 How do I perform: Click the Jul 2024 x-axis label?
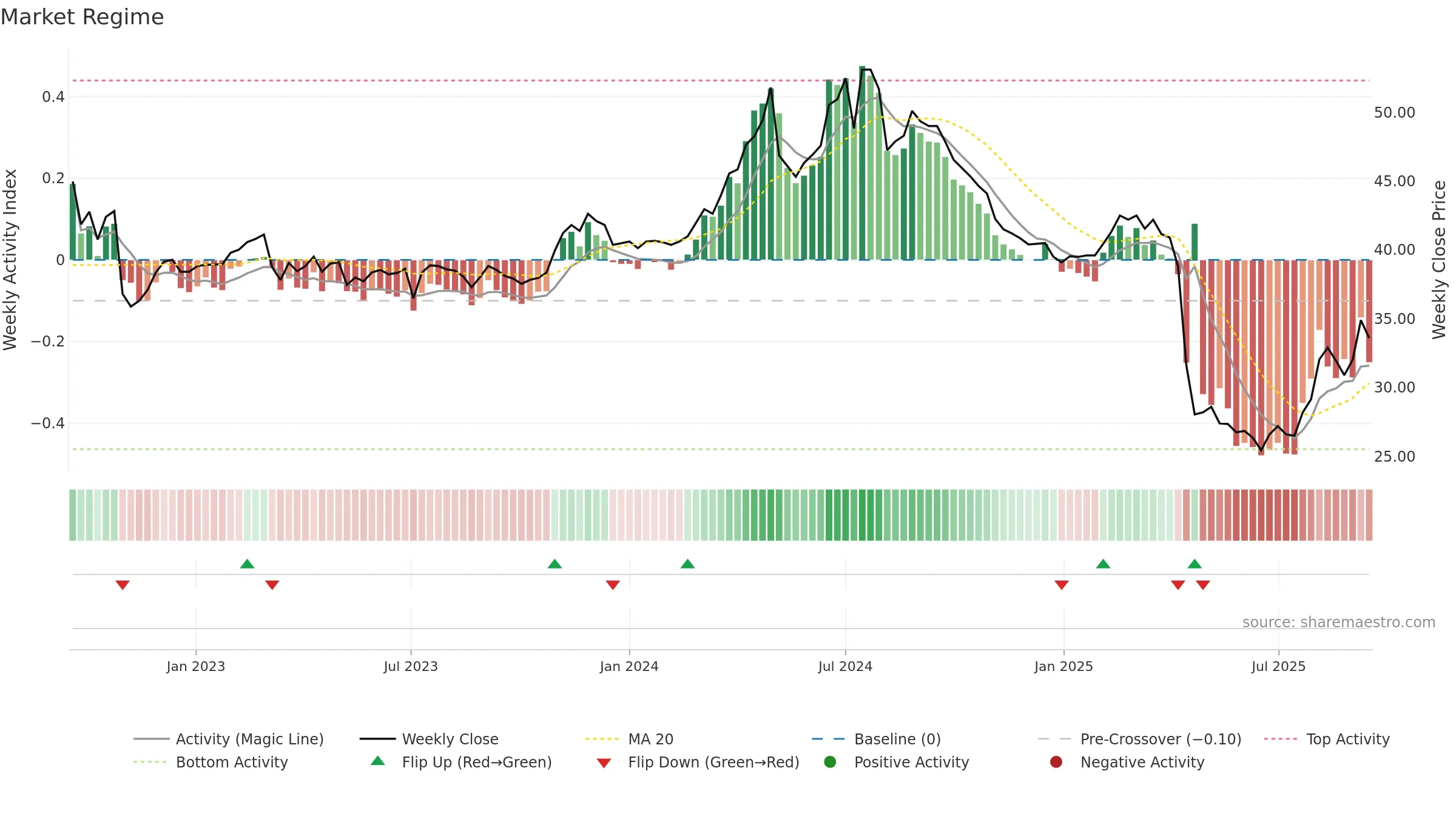[x=845, y=666]
